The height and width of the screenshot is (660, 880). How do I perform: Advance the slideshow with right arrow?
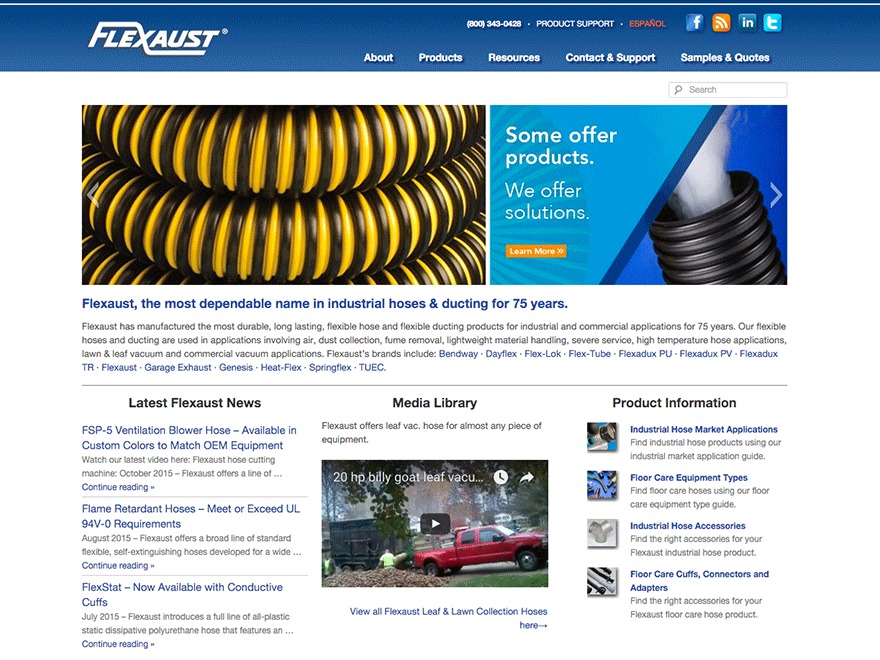[x=776, y=195]
